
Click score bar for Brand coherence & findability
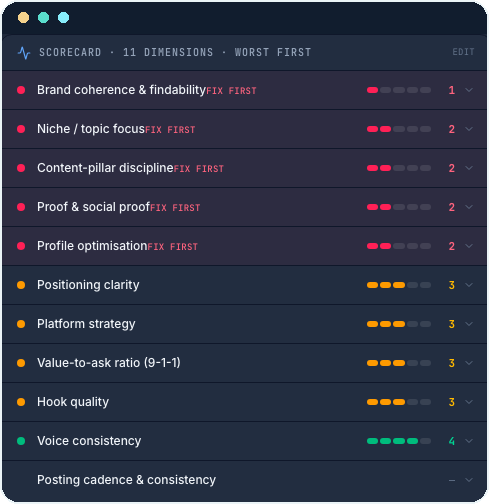(399, 90)
